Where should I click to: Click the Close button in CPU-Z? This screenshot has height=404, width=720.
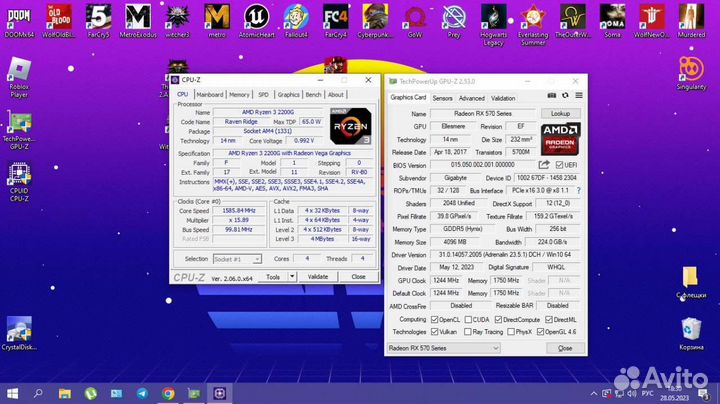pyautogui.click(x=358, y=276)
